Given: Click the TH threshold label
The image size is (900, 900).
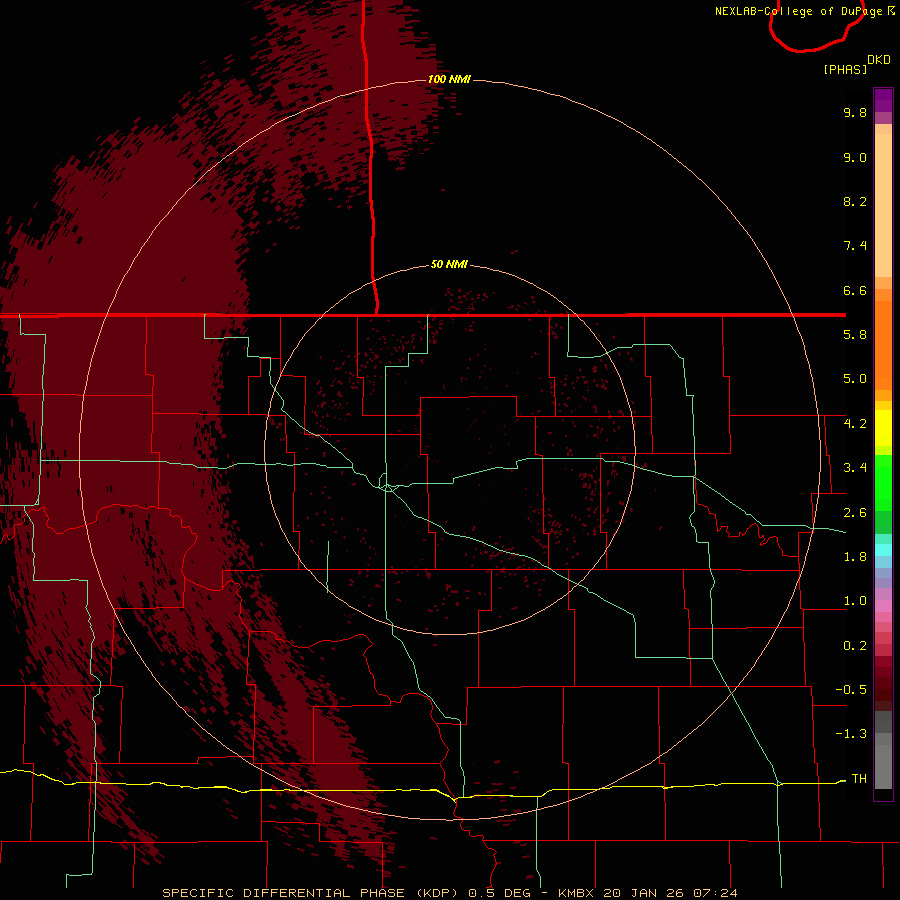Looking at the screenshot, I should coord(859,779).
